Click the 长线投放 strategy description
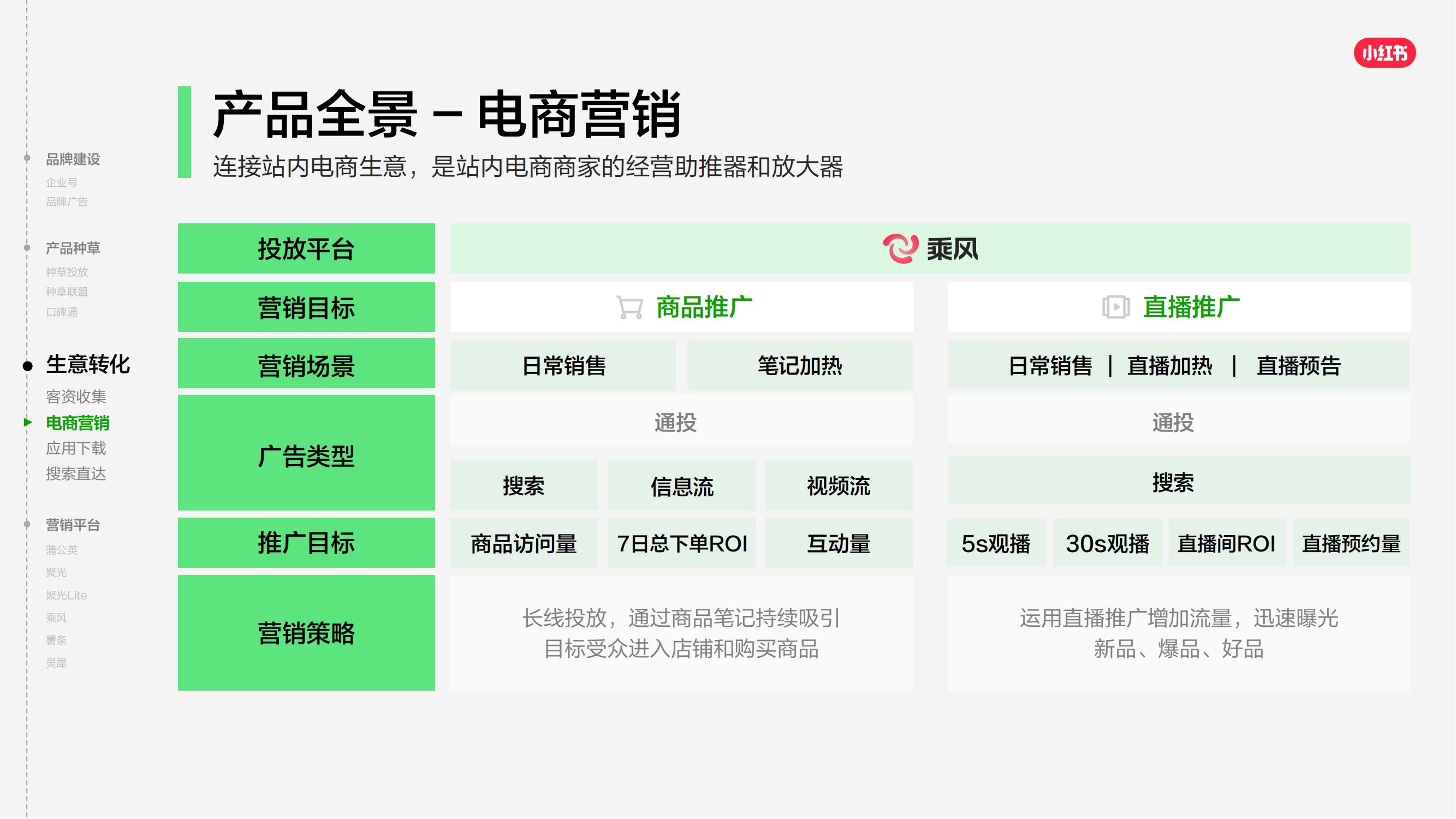This screenshot has height=819, width=1456. tap(682, 633)
